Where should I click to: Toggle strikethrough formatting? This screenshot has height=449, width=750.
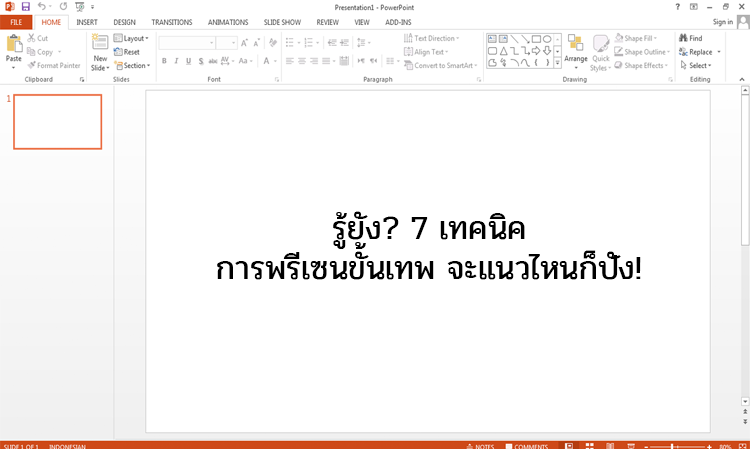coord(213,61)
